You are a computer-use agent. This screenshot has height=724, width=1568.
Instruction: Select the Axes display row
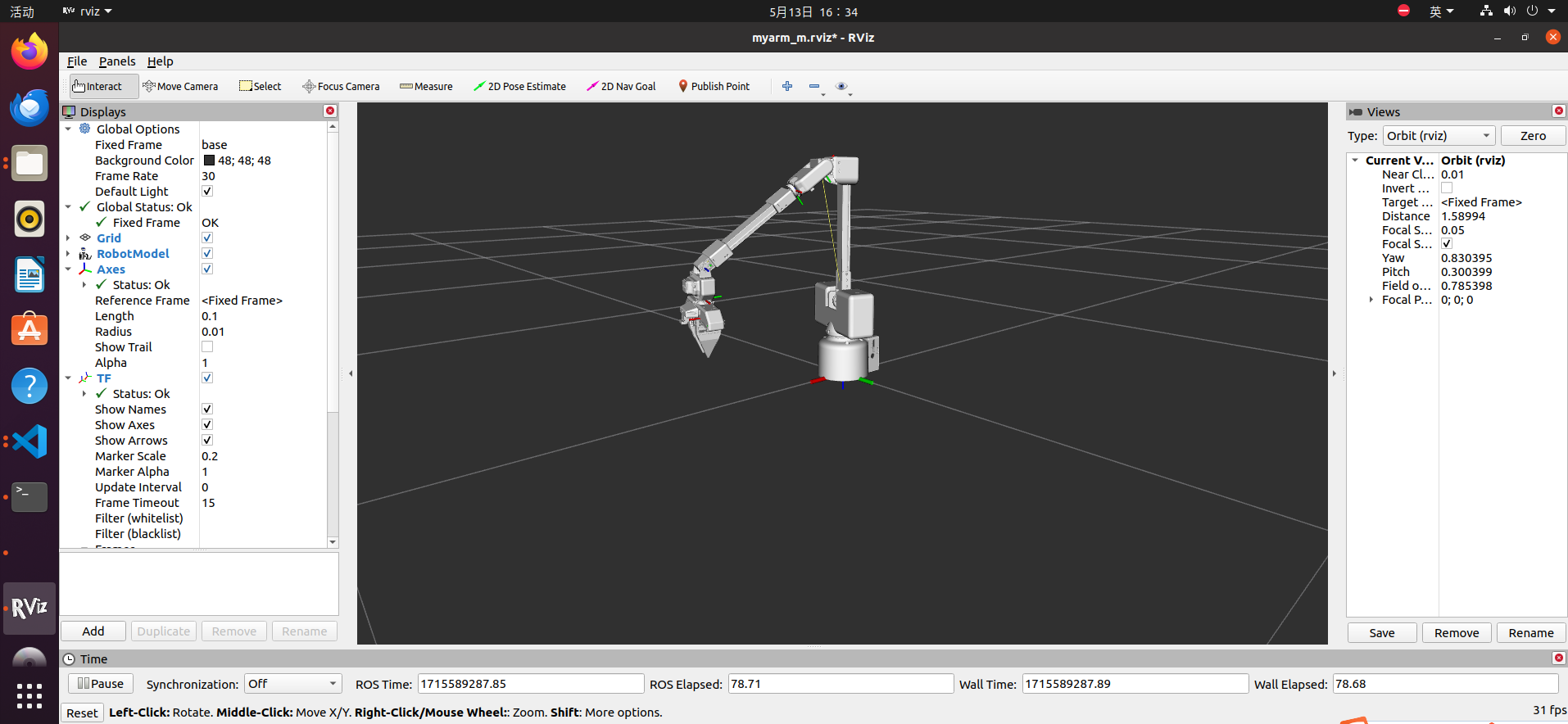click(111, 269)
